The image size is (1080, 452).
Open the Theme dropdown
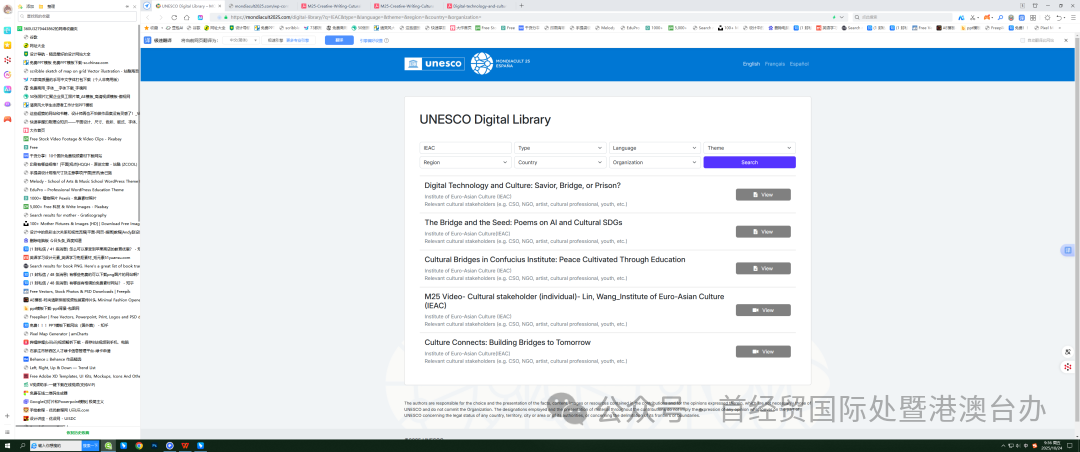(x=749, y=147)
